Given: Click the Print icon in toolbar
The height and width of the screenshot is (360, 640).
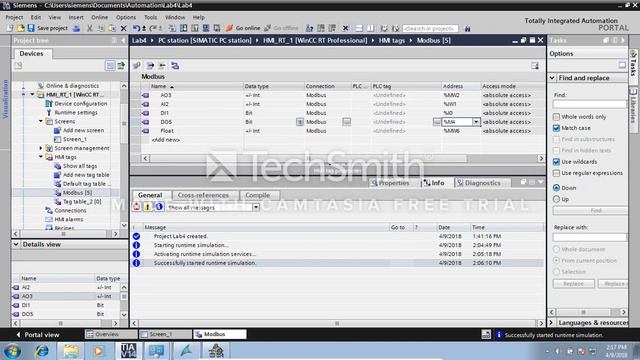Looking at the screenshot, I should (x=76, y=28).
